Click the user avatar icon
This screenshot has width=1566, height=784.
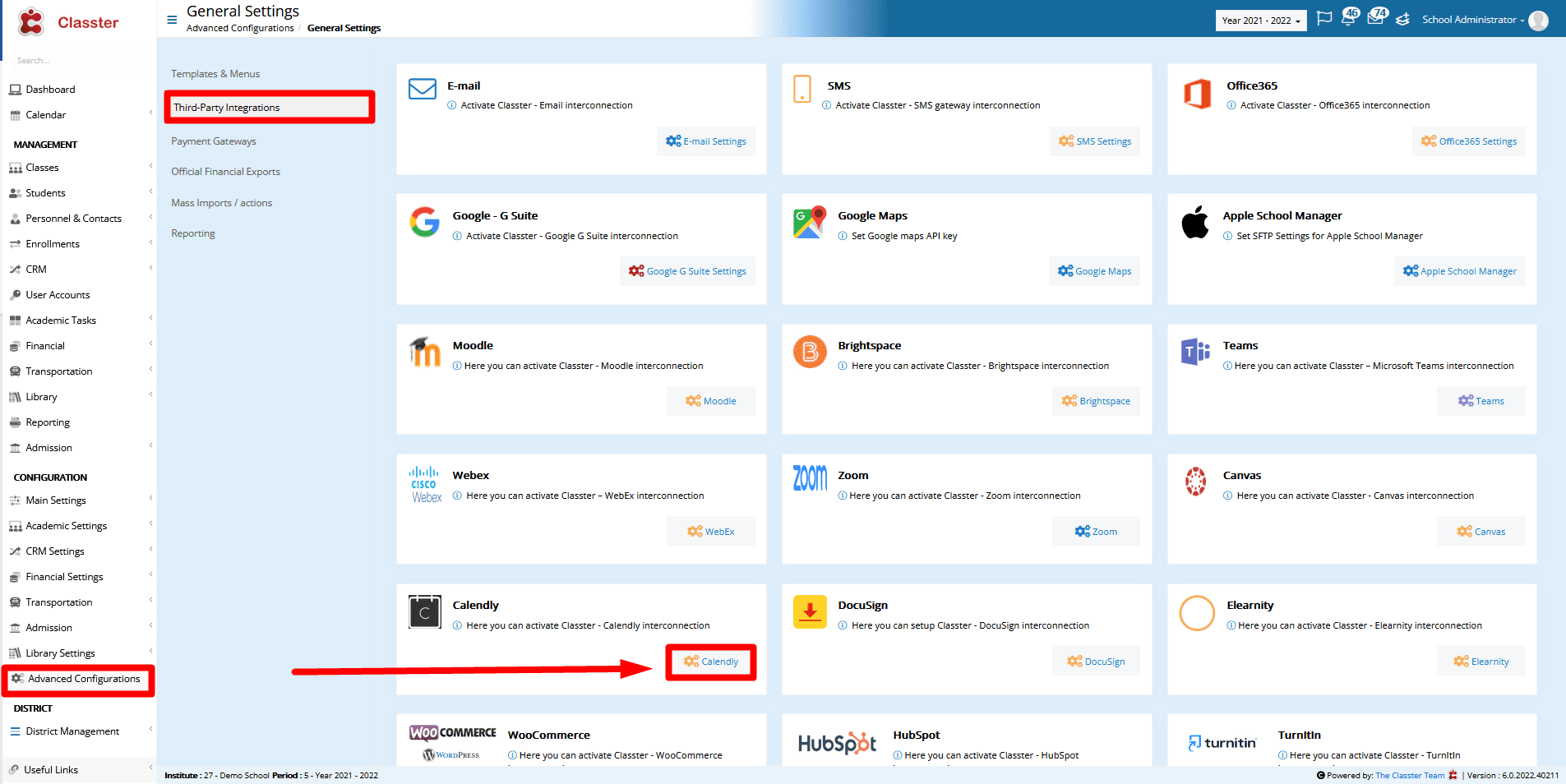1538,20
